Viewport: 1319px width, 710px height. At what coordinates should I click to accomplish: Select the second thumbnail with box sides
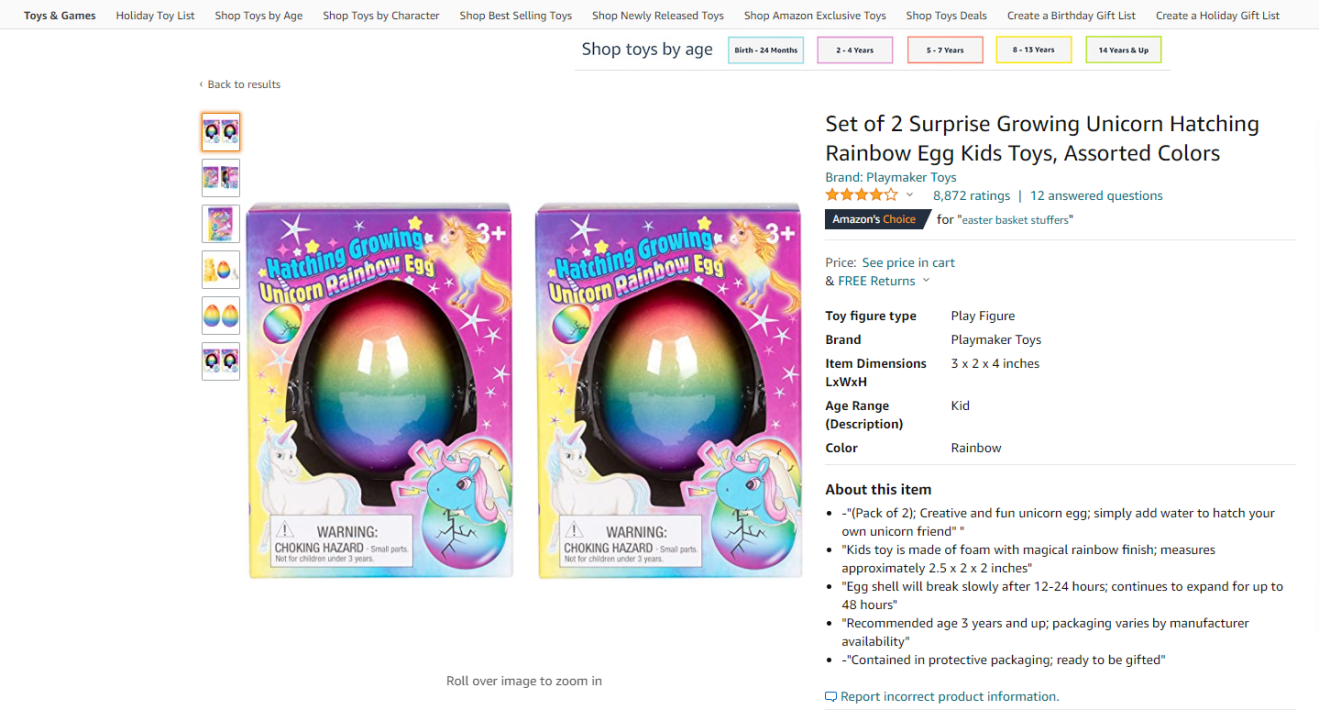221,177
